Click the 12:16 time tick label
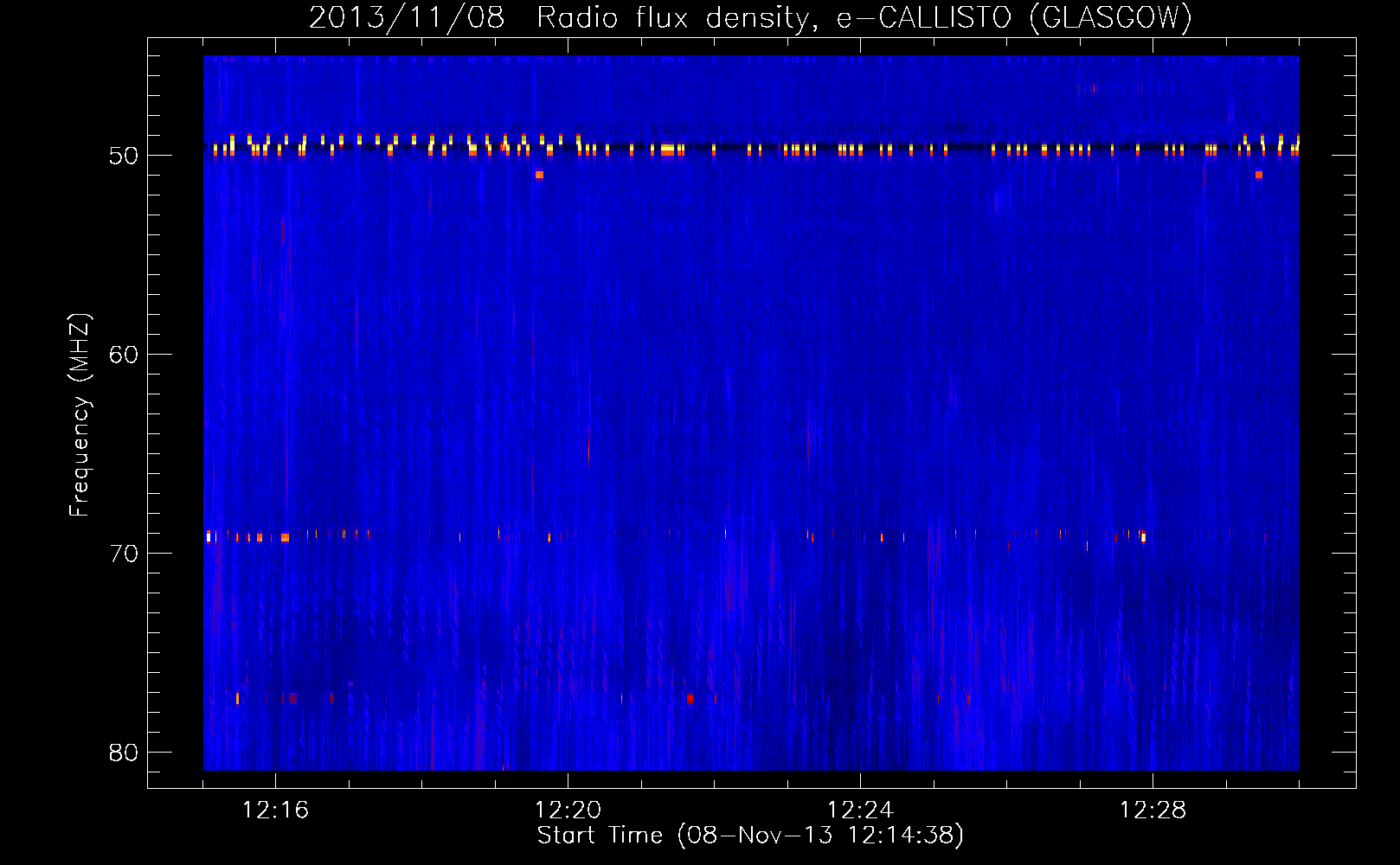This screenshot has width=1400, height=865. click(x=275, y=811)
